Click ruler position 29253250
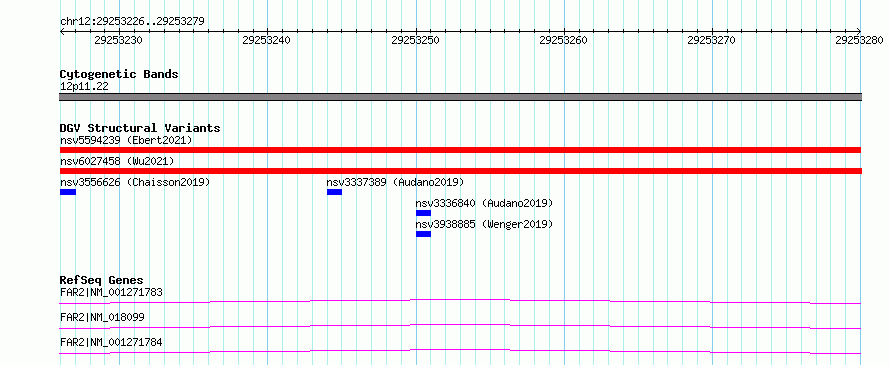The height and width of the screenshot is (365, 890). 415,40
